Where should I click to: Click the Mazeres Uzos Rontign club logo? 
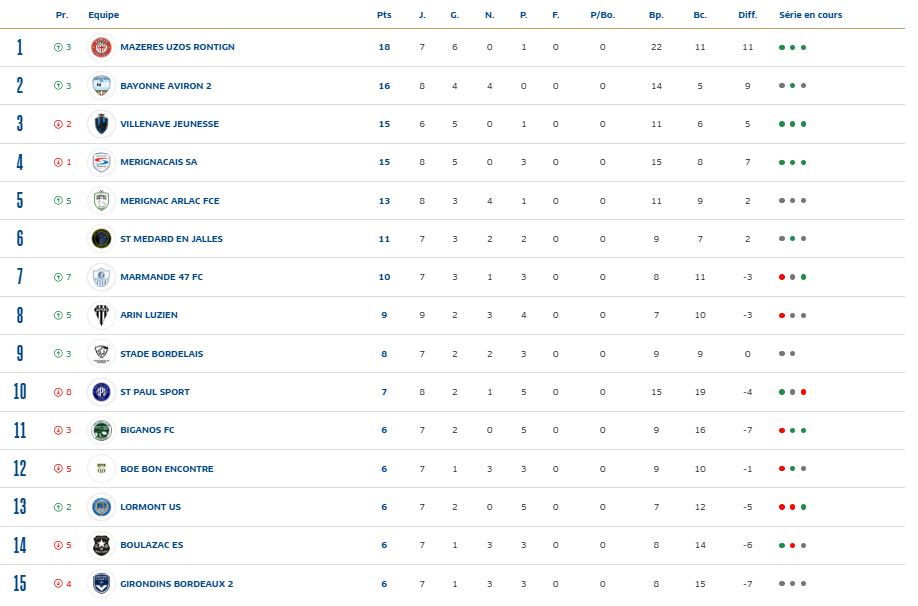(100, 47)
